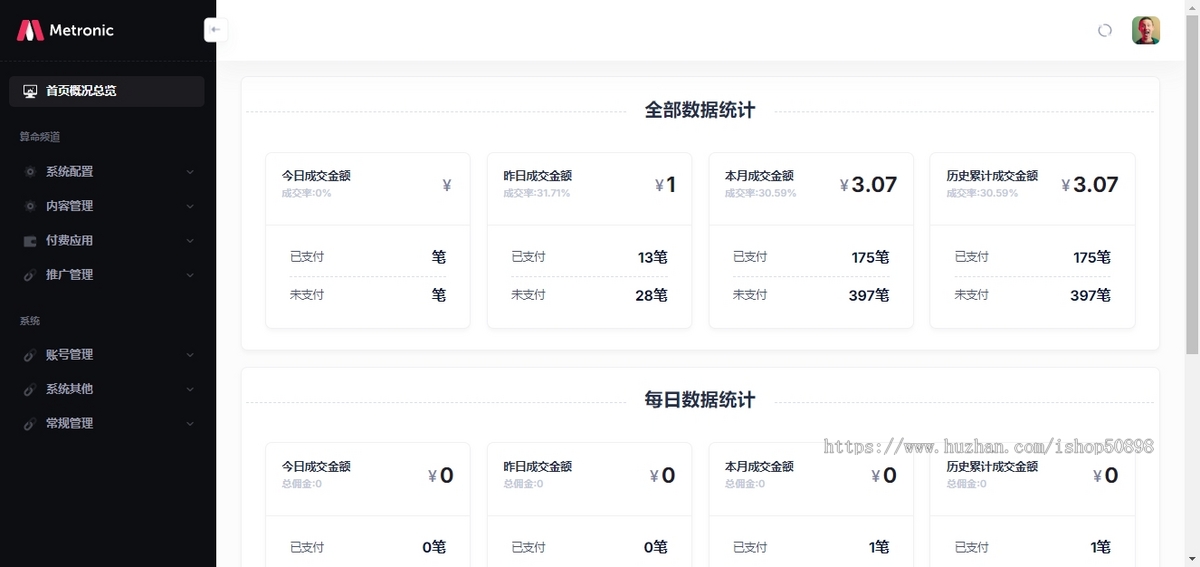Open the 系统其他 menu

pyautogui.click(x=107, y=389)
